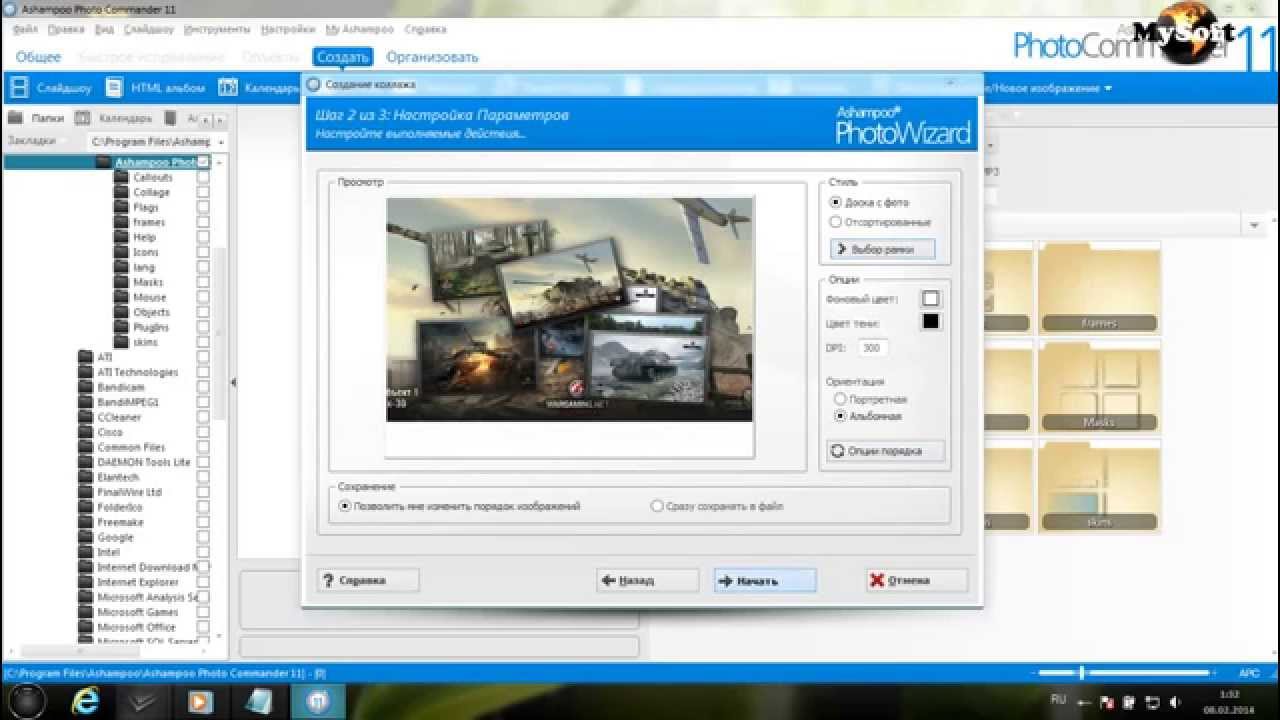The image size is (1280, 720).
Task: Click the folder icon beside CCleaner
Action: [x=85, y=417]
